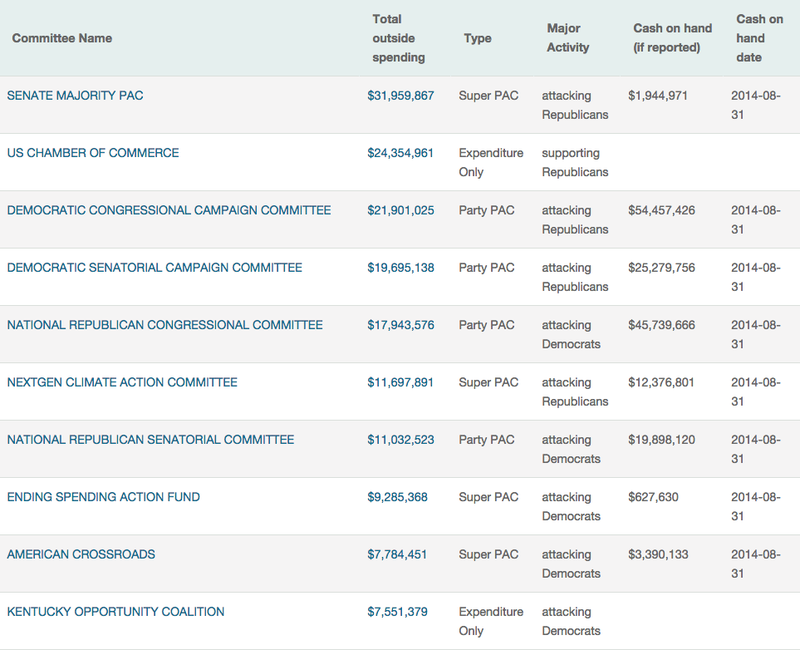Click KENTUCKY OPPORTUNITY COALITION link
This screenshot has width=800, height=650.
(116, 612)
